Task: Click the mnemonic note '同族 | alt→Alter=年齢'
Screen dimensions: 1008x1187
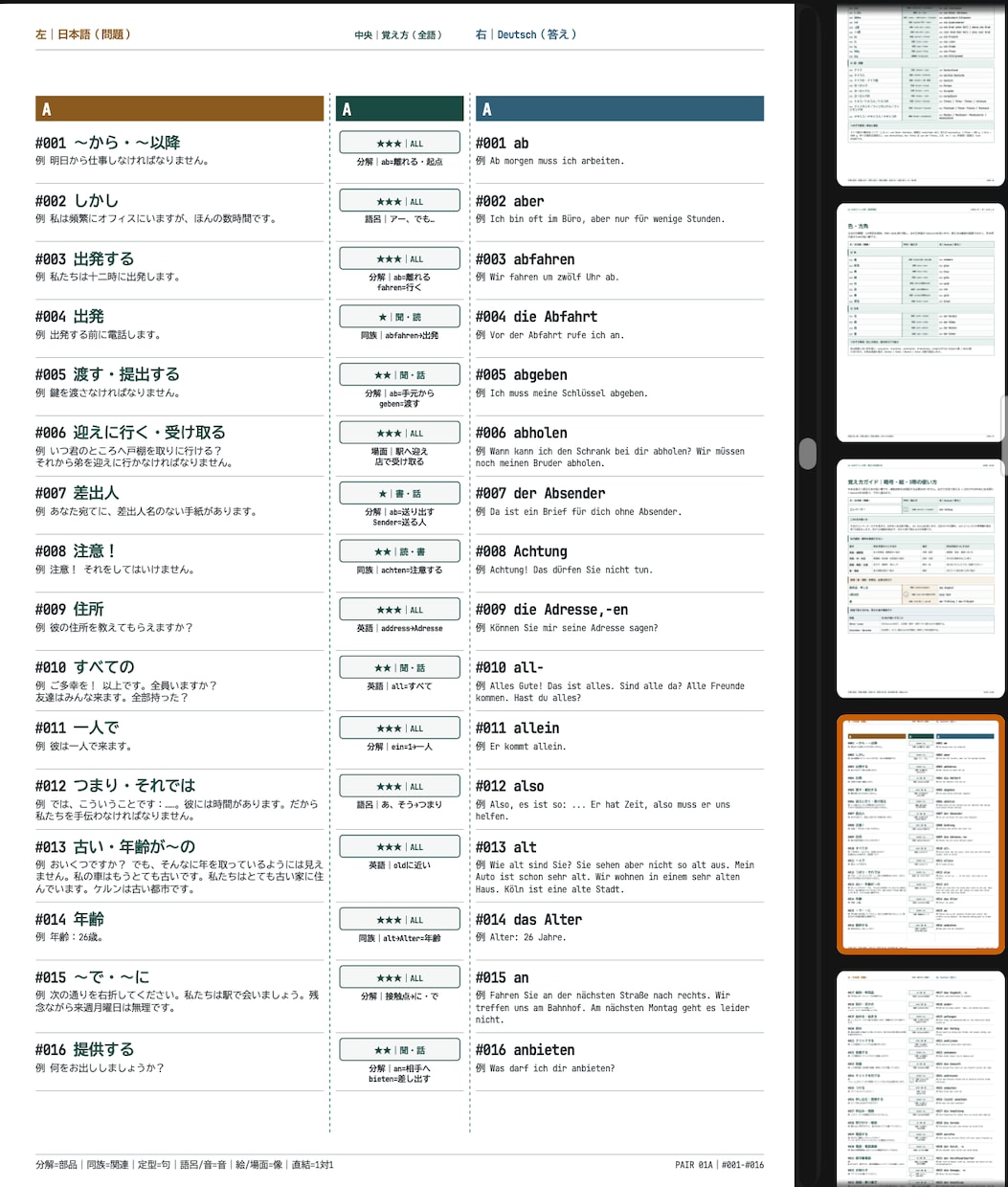Action: pos(400,938)
